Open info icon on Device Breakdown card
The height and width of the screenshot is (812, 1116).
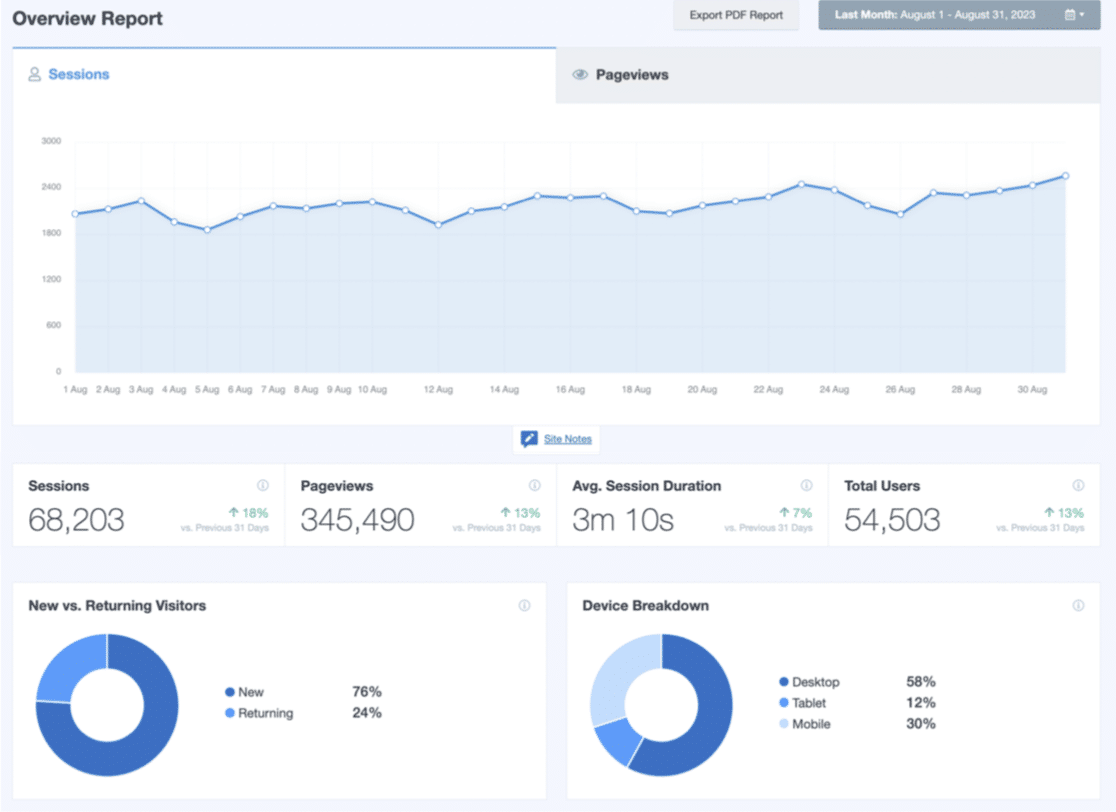tap(1078, 606)
